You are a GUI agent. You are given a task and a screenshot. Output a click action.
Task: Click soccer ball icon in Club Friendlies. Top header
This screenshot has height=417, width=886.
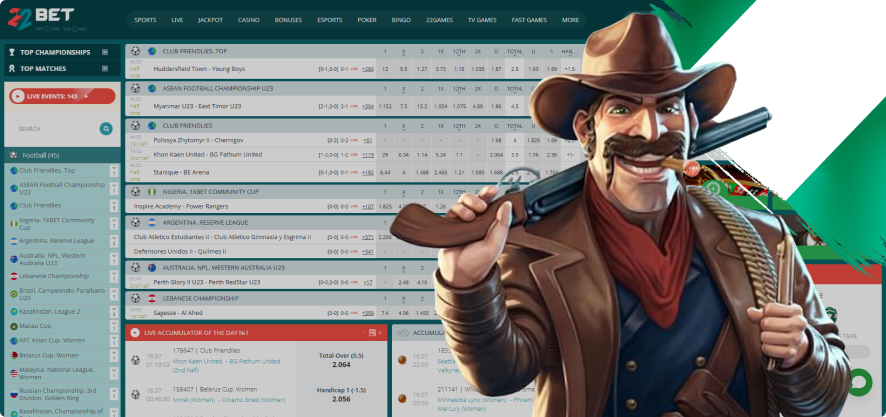(135, 51)
